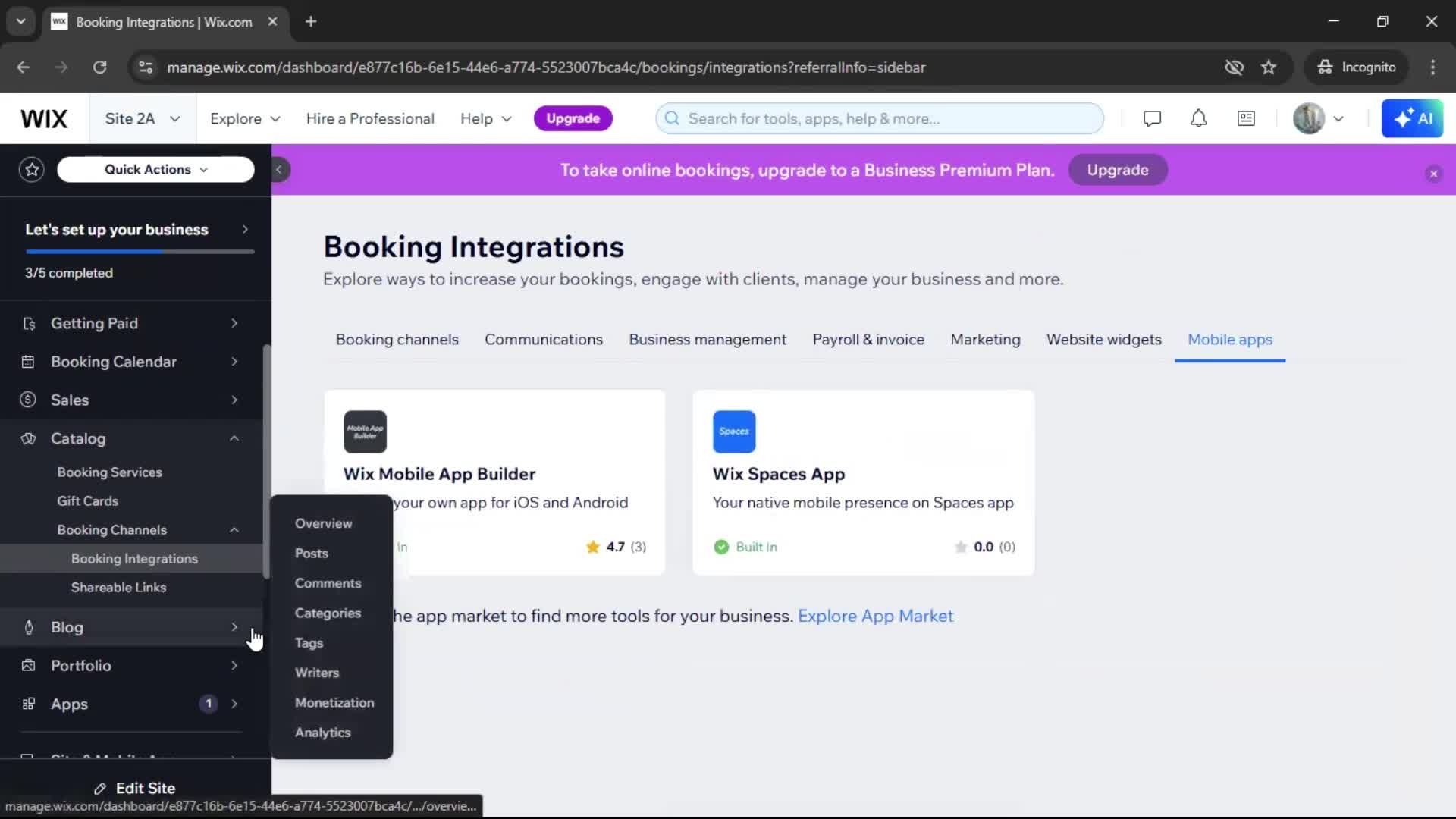Switch to the Business management tab
The image size is (1456, 819).
pos(708,340)
